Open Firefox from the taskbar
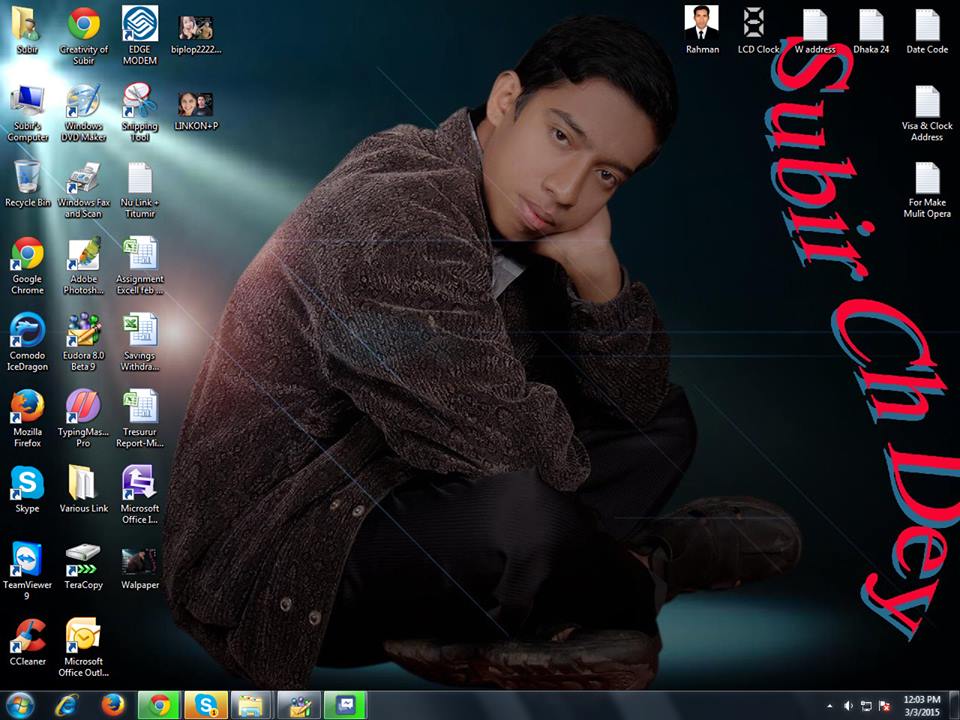The width and height of the screenshot is (960, 720). [x=113, y=706]
